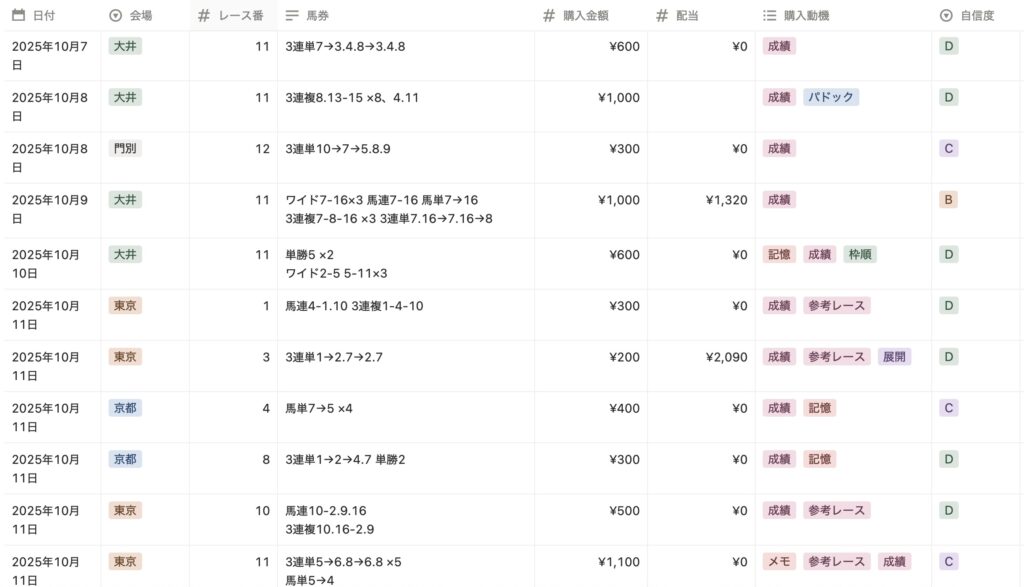Open the 2025年10月9日 date cell
Viewport: 1024px width, 587px height.
coord(50,208)
